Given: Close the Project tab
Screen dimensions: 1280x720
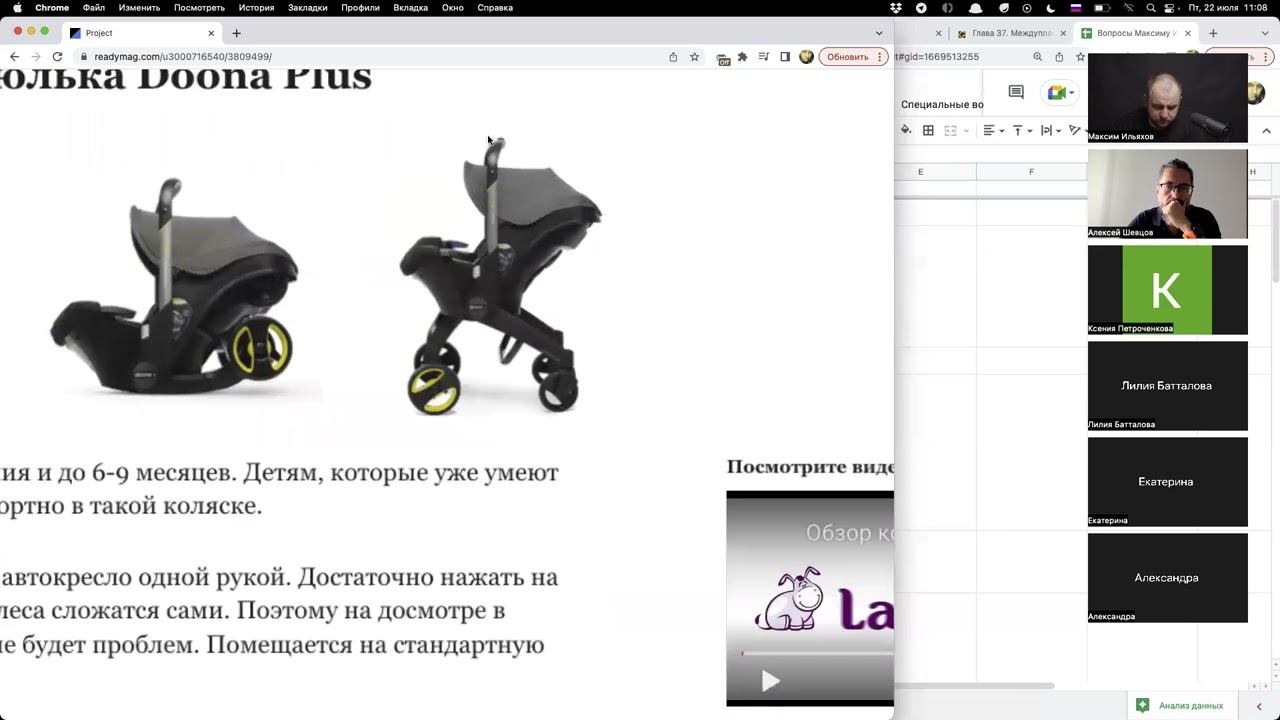Looking at the screenshot, I should 212,33.
